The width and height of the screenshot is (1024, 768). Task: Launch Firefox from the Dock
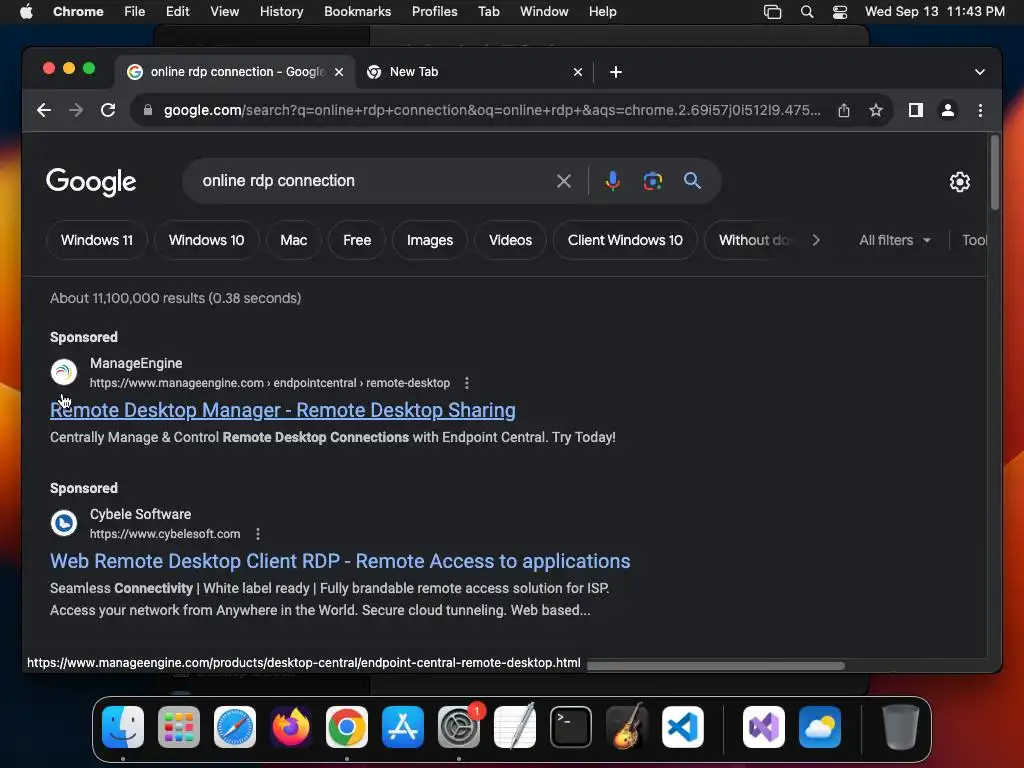click(x=291, y=727)
